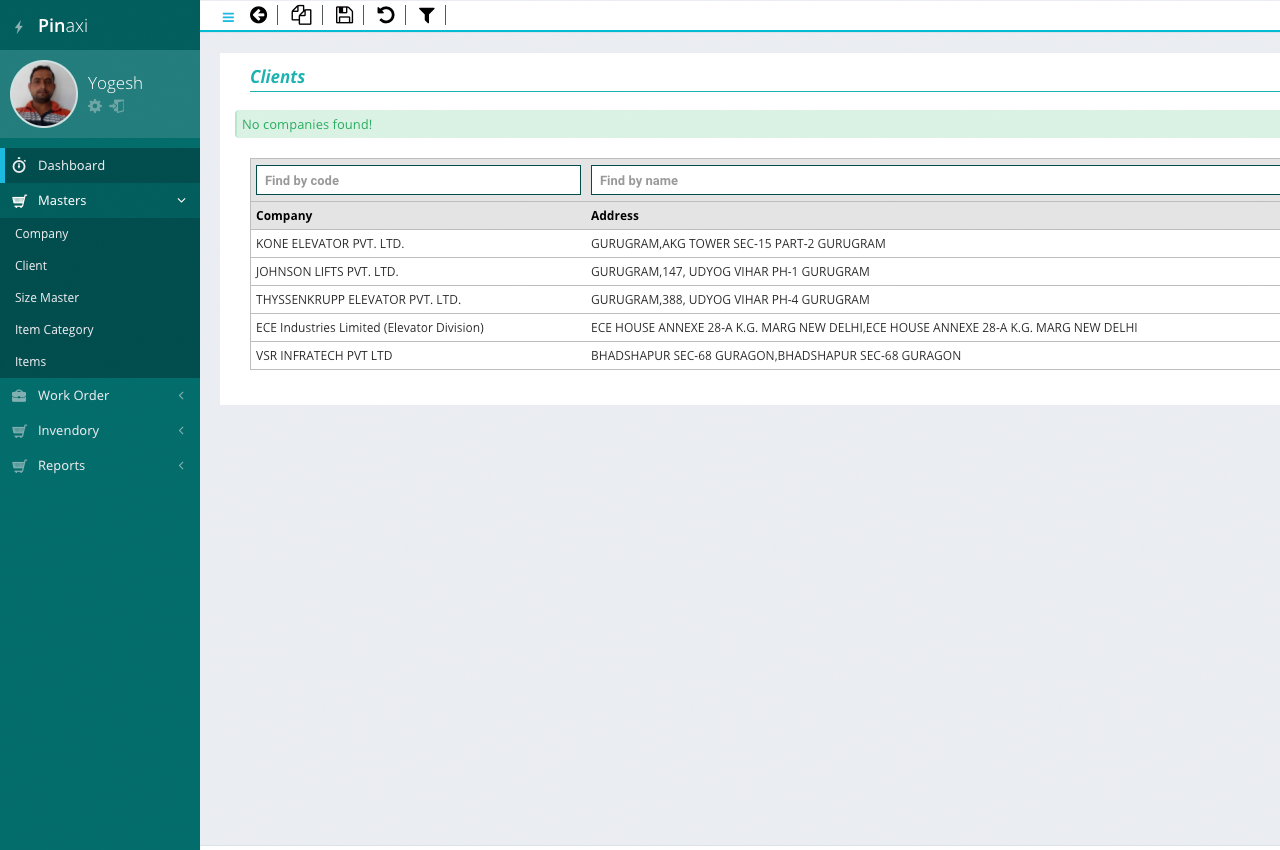Select THYSSENKRUPP ELEVATOR PVT. LTD. row

pyautogui.click(x=765, y=300)
